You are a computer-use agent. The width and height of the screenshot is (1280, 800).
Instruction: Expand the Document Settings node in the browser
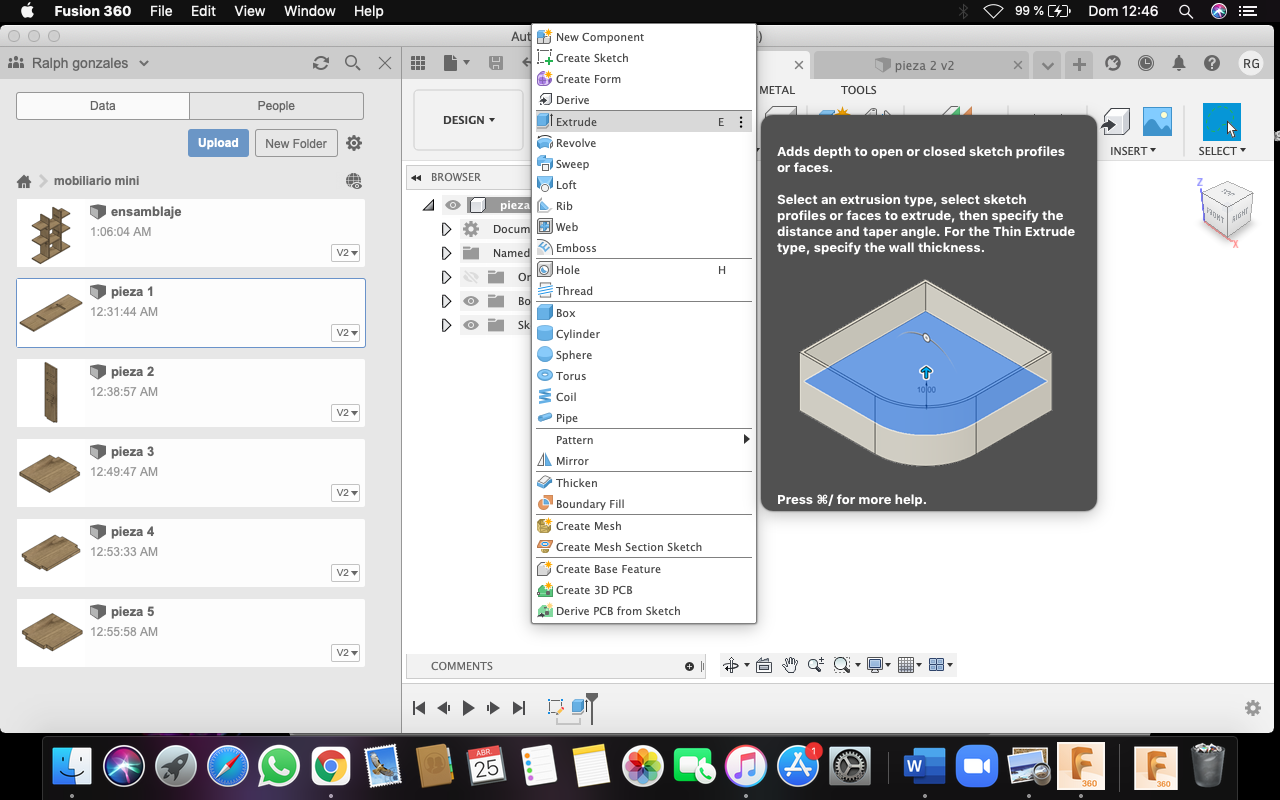point(447,229)
